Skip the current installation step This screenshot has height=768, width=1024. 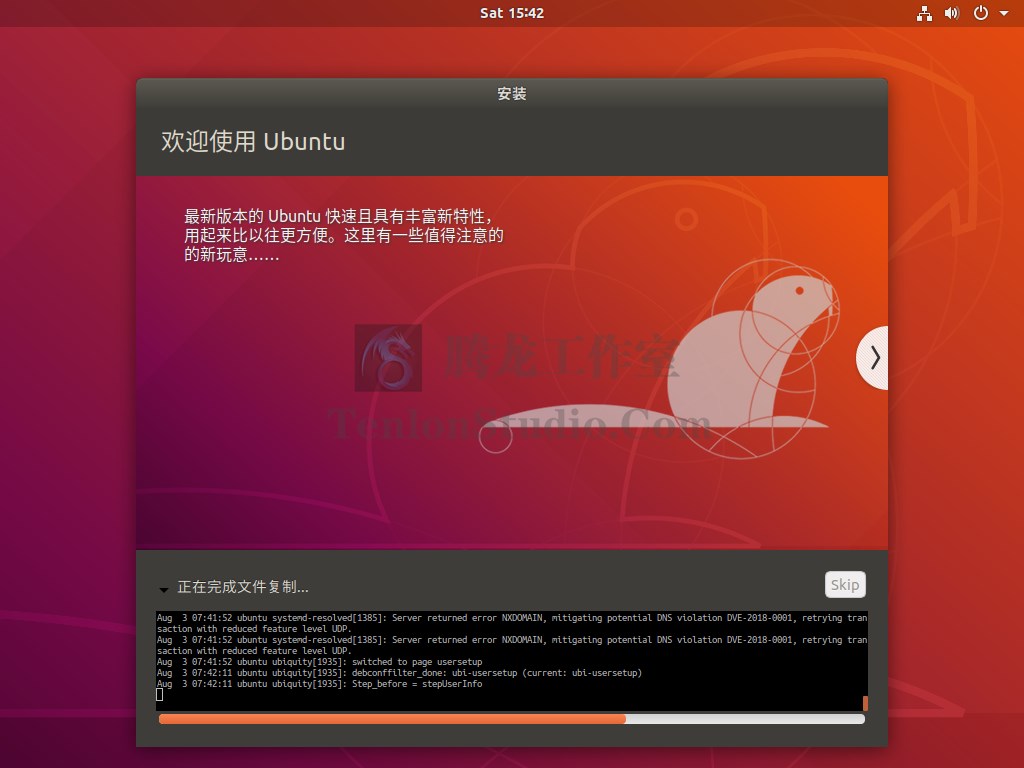click(845, 584)
